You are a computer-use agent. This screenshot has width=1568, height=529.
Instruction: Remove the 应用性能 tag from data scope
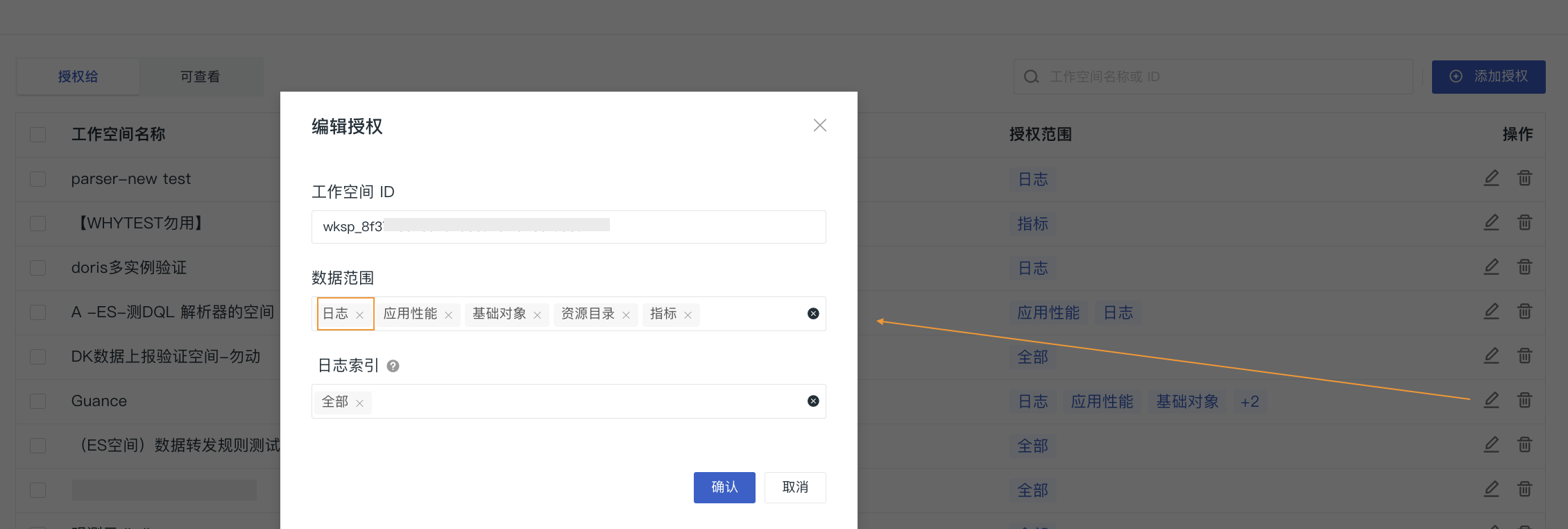tap(448, 315)
